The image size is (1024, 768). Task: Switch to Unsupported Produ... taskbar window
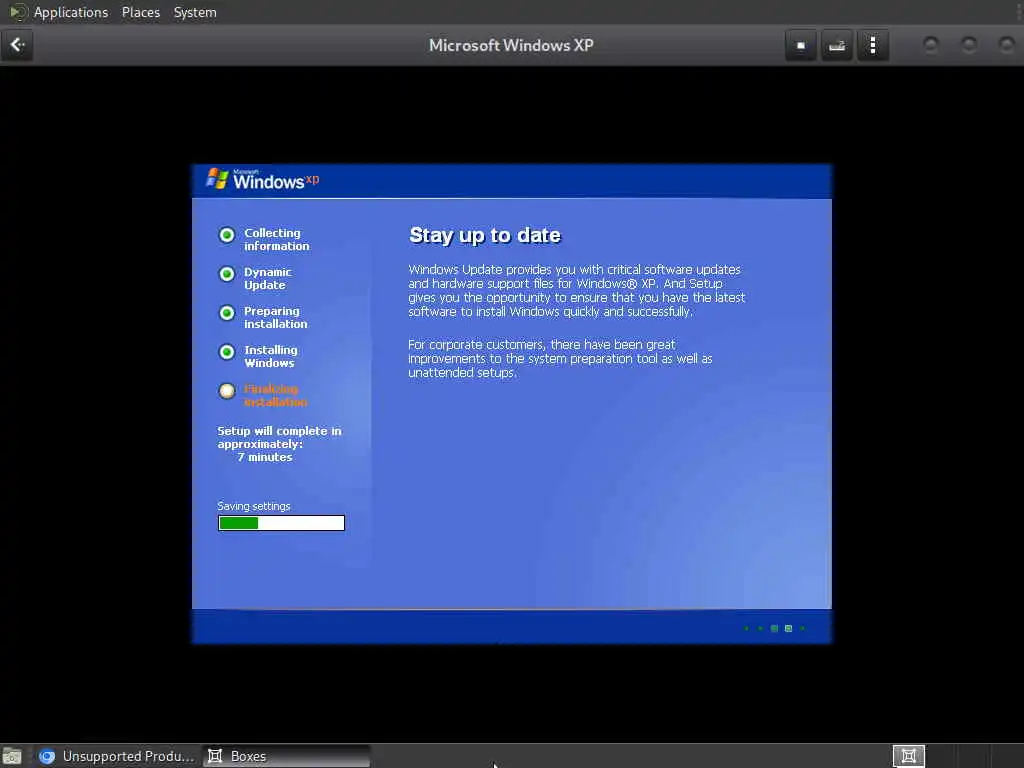[x=116, y=756]
